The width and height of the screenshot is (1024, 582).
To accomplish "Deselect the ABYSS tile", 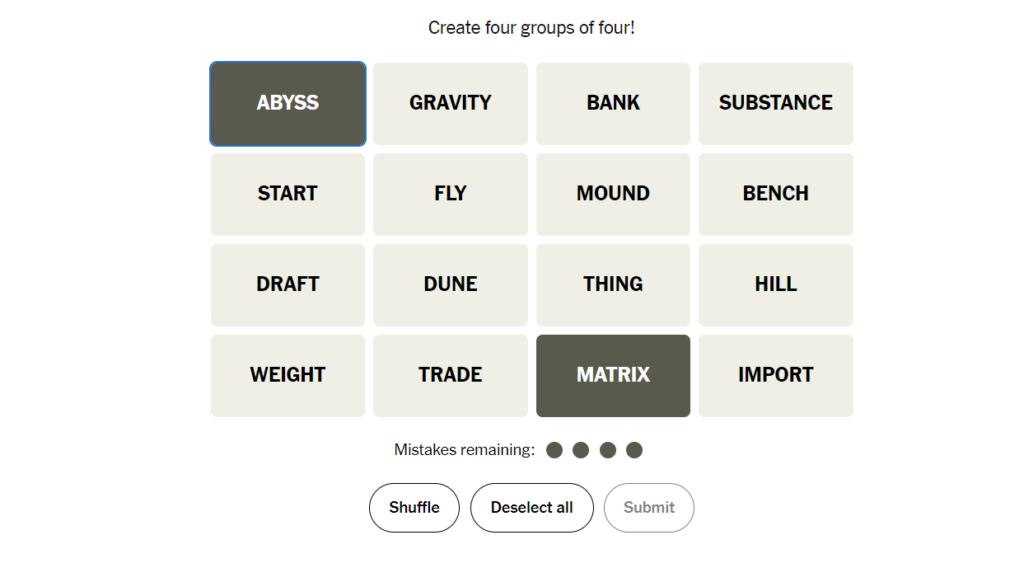I will tap(287, 104).
